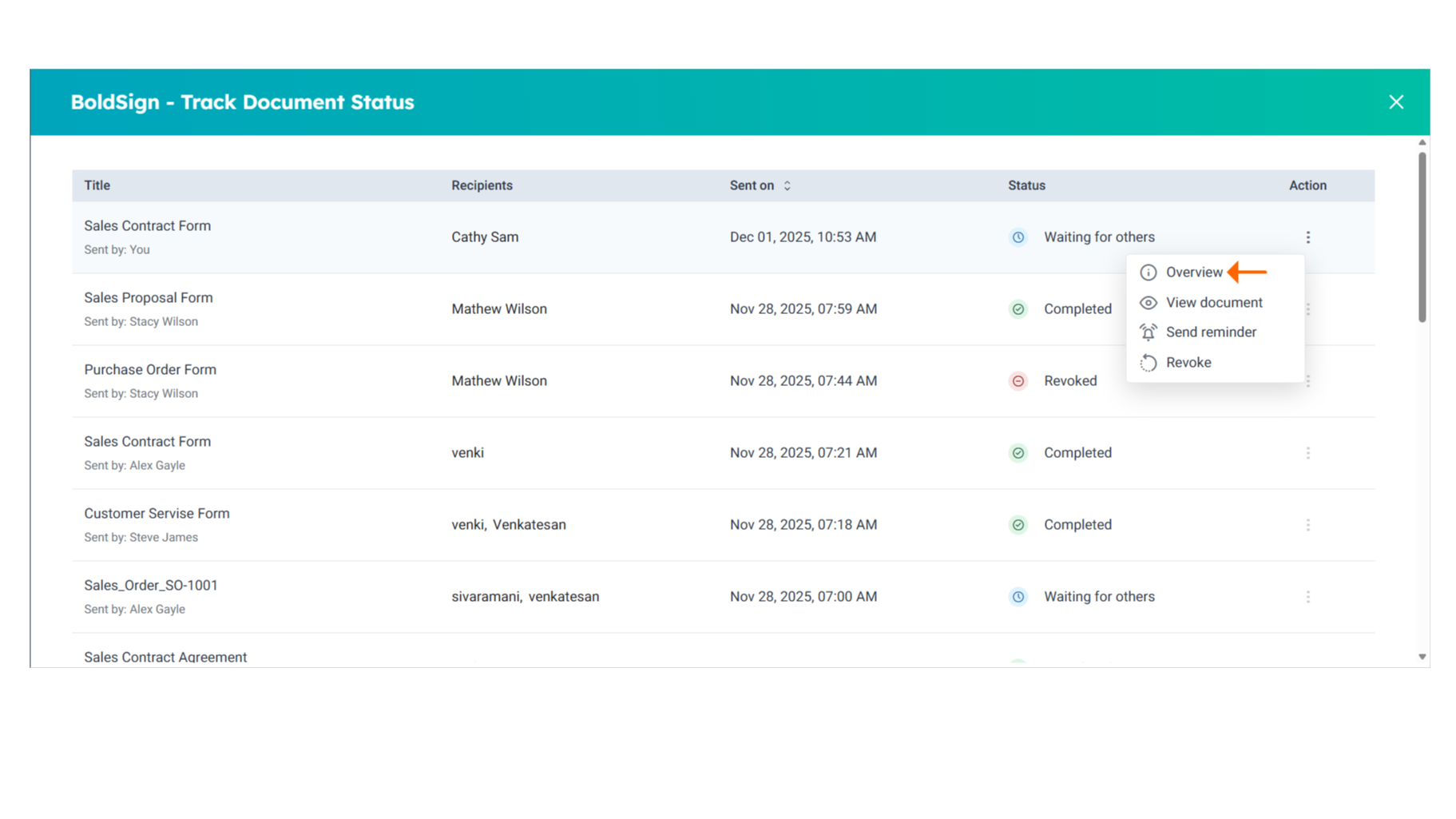The width and height of the screenshot is (1456, 819).
Task: Click the Sales Proposal Form title
Action: (x=149, y=298)
